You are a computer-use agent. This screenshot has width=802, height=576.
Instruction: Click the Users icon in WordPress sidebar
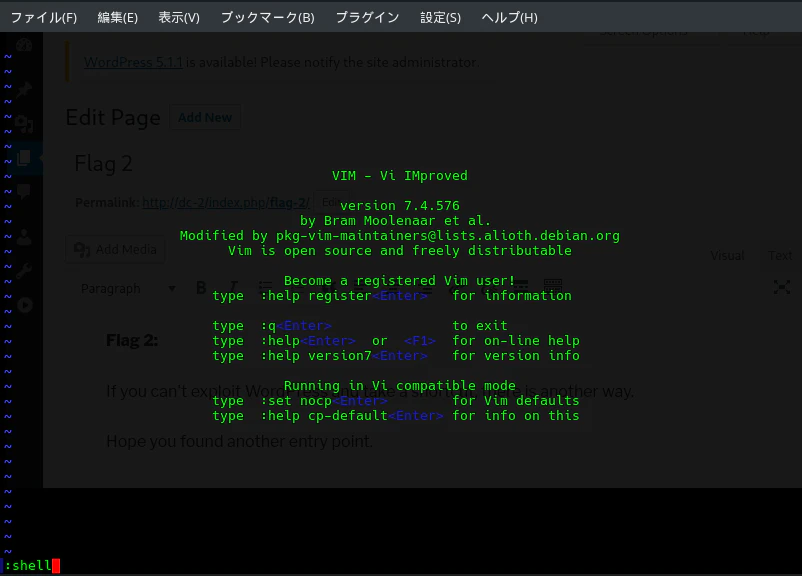pos(24,237)
